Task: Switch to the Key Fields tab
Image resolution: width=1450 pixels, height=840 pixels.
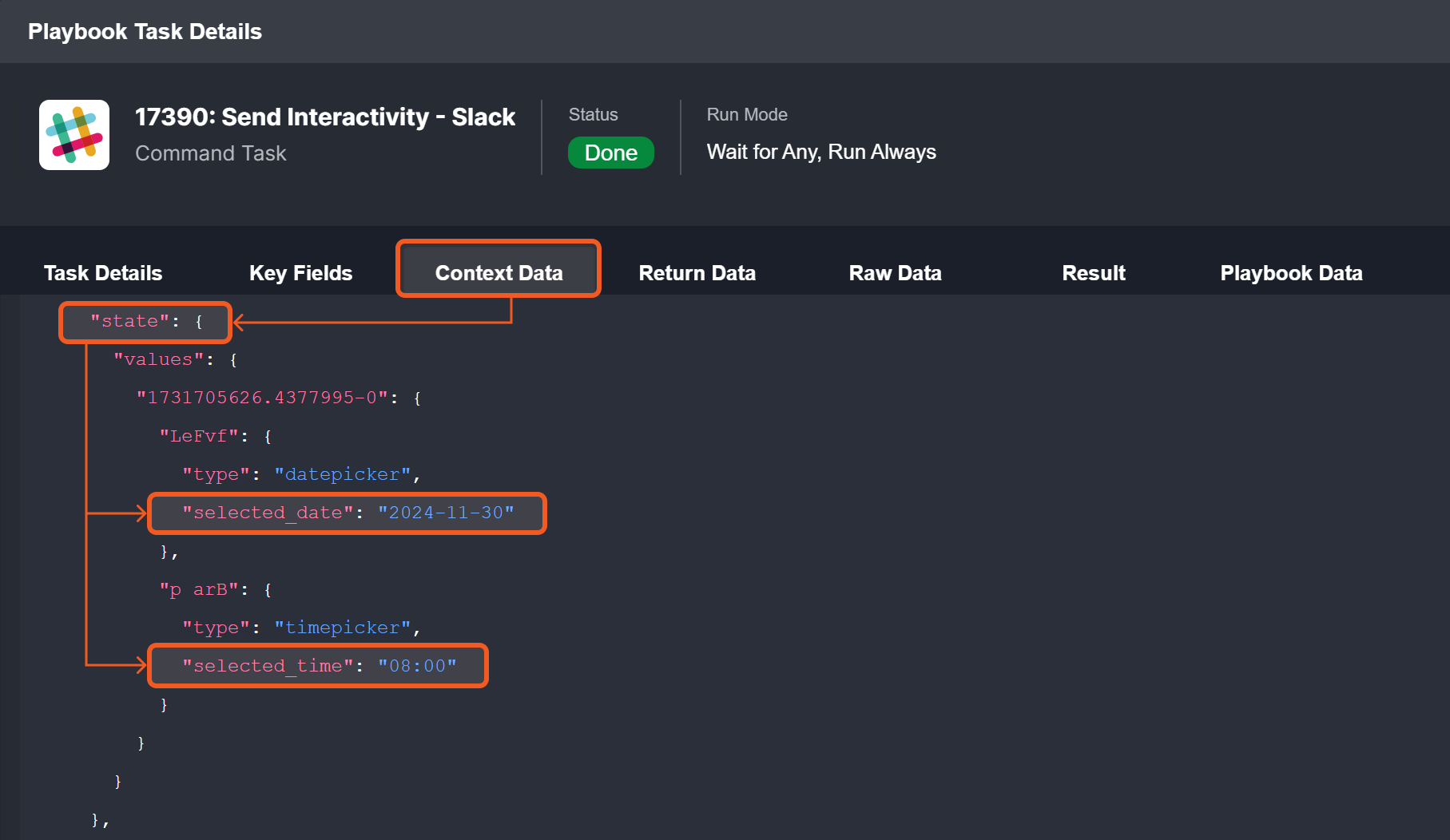Action: point(300,273)
